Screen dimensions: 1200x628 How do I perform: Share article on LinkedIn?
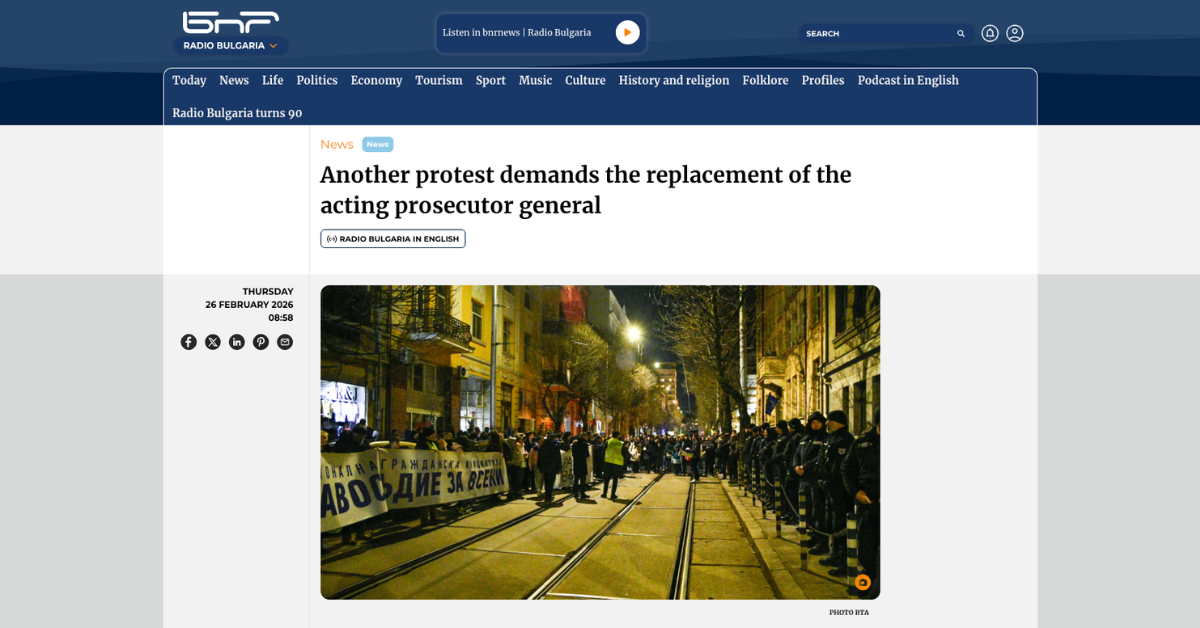[x=237, y=342]
